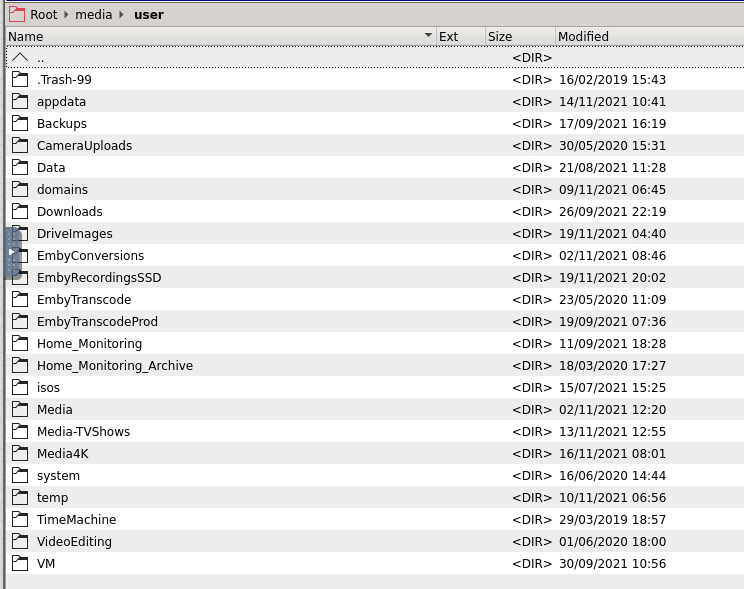Click the Media-TVShows folder icon
Screen dimensions: 744x589
tap(19, 431)
